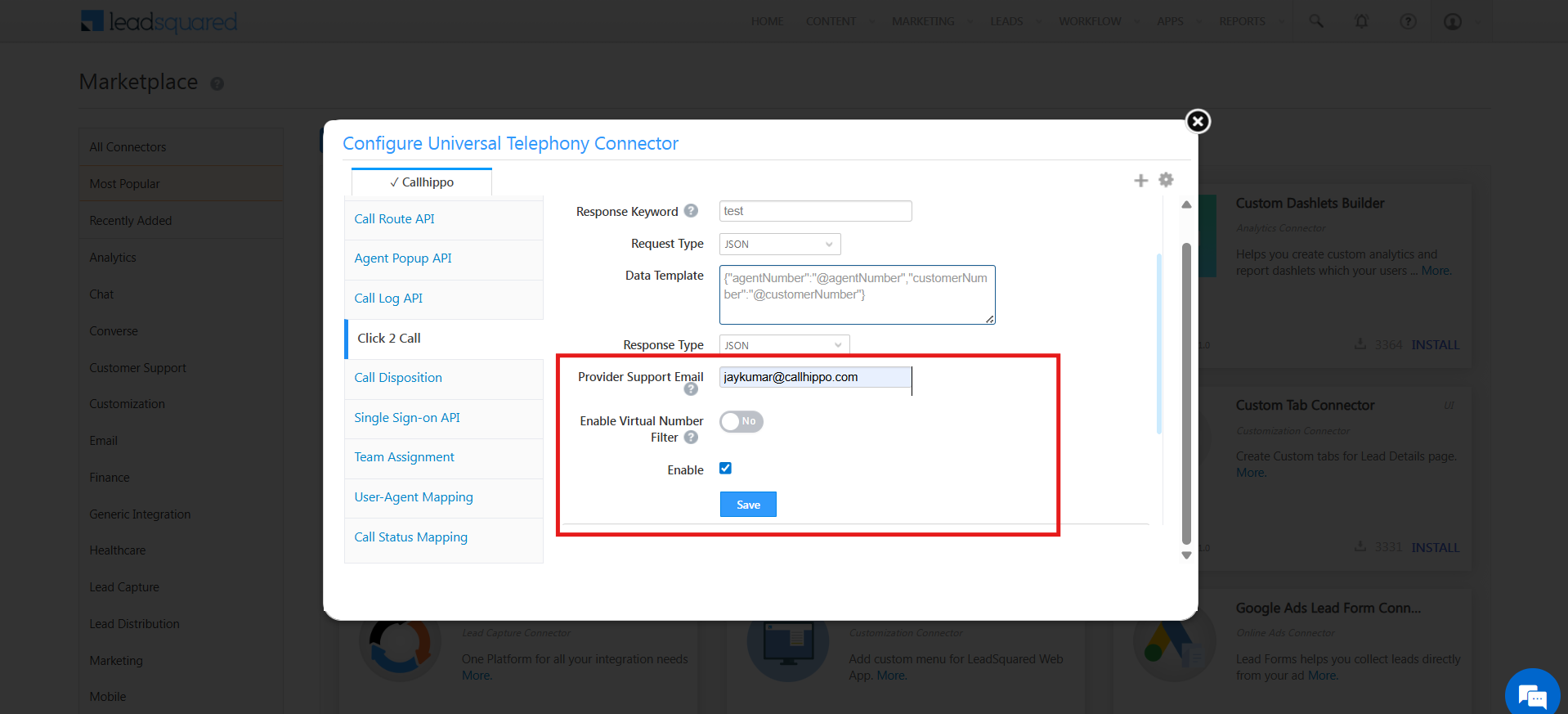The image size is (1568, 714).
Task: Click help icon under Provider Support Email
Action: point(691,389)
